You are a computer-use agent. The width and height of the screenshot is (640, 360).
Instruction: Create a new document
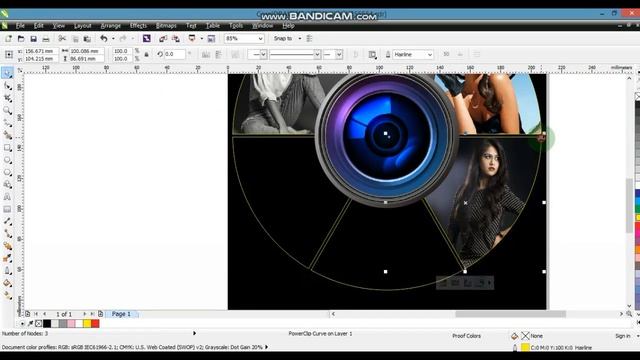click(x=8, y=38)
